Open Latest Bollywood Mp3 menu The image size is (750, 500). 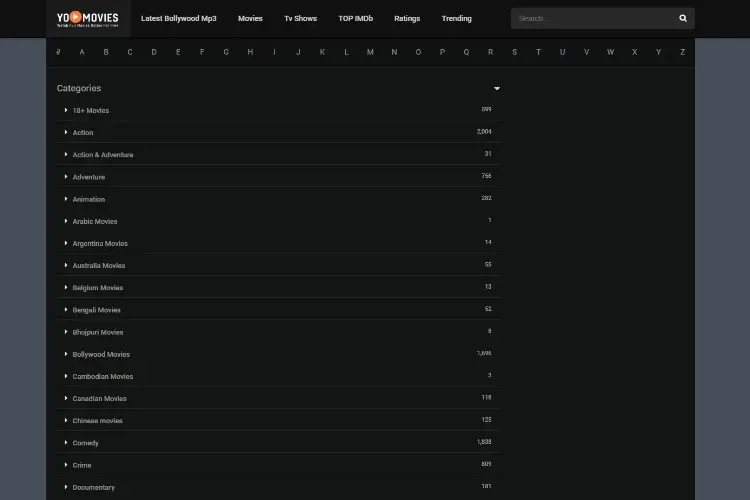coord(178,18)
